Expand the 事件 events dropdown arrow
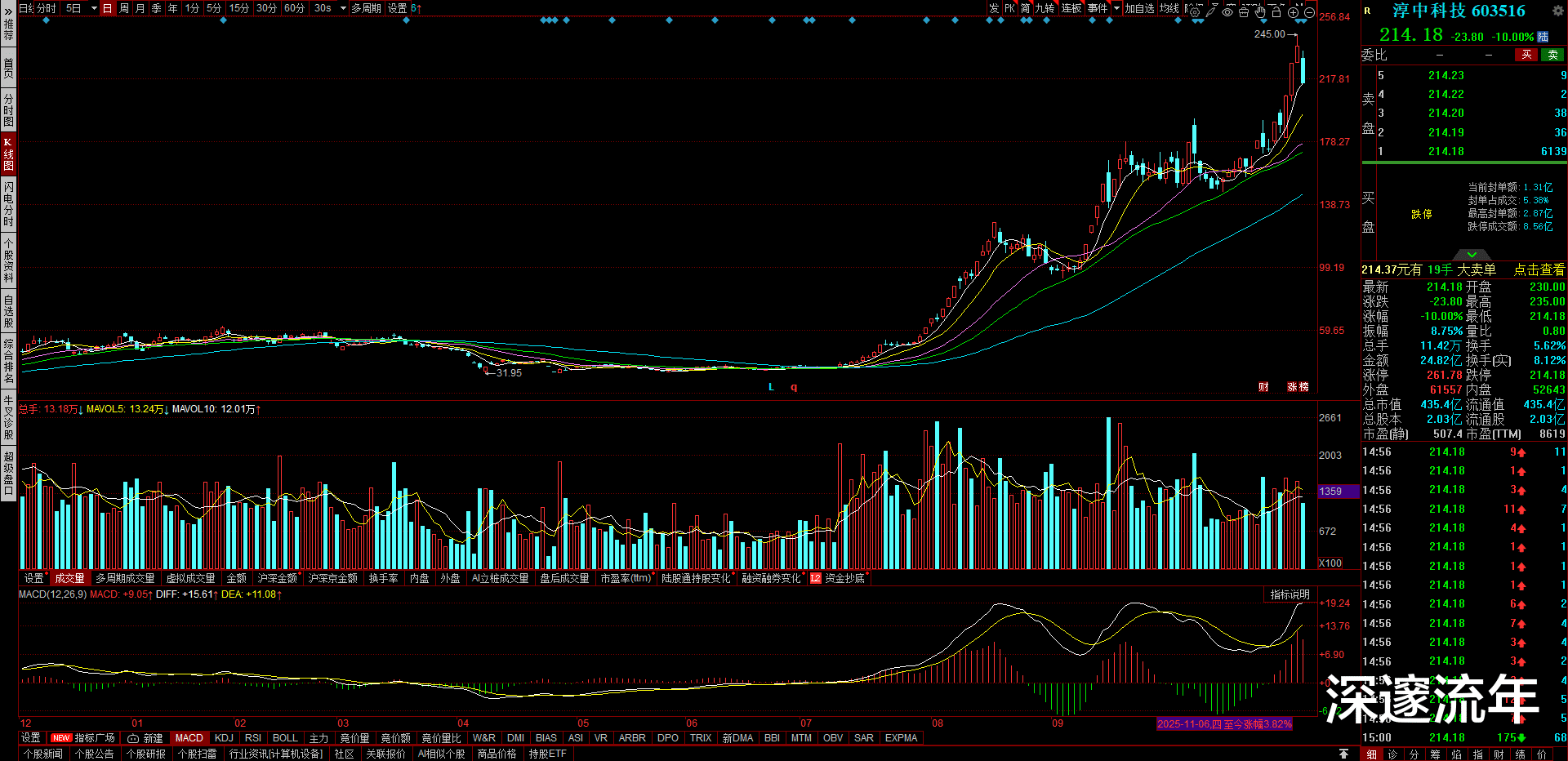The image size is (1568, 761). (x=1116, y=8)
